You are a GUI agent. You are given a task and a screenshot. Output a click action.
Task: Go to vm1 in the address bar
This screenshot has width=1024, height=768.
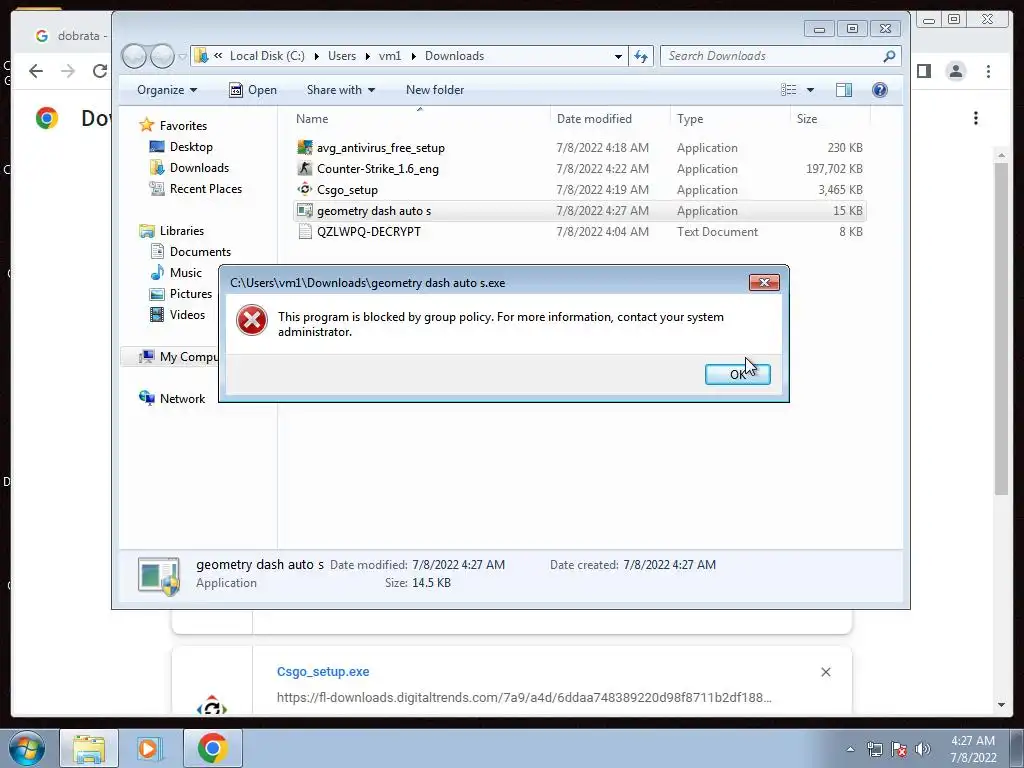click(390, 56)
